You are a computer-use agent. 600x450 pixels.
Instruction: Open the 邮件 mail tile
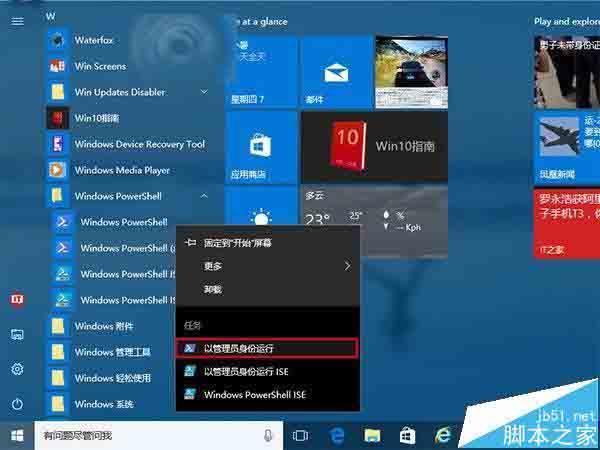click(x=337, y=72)
